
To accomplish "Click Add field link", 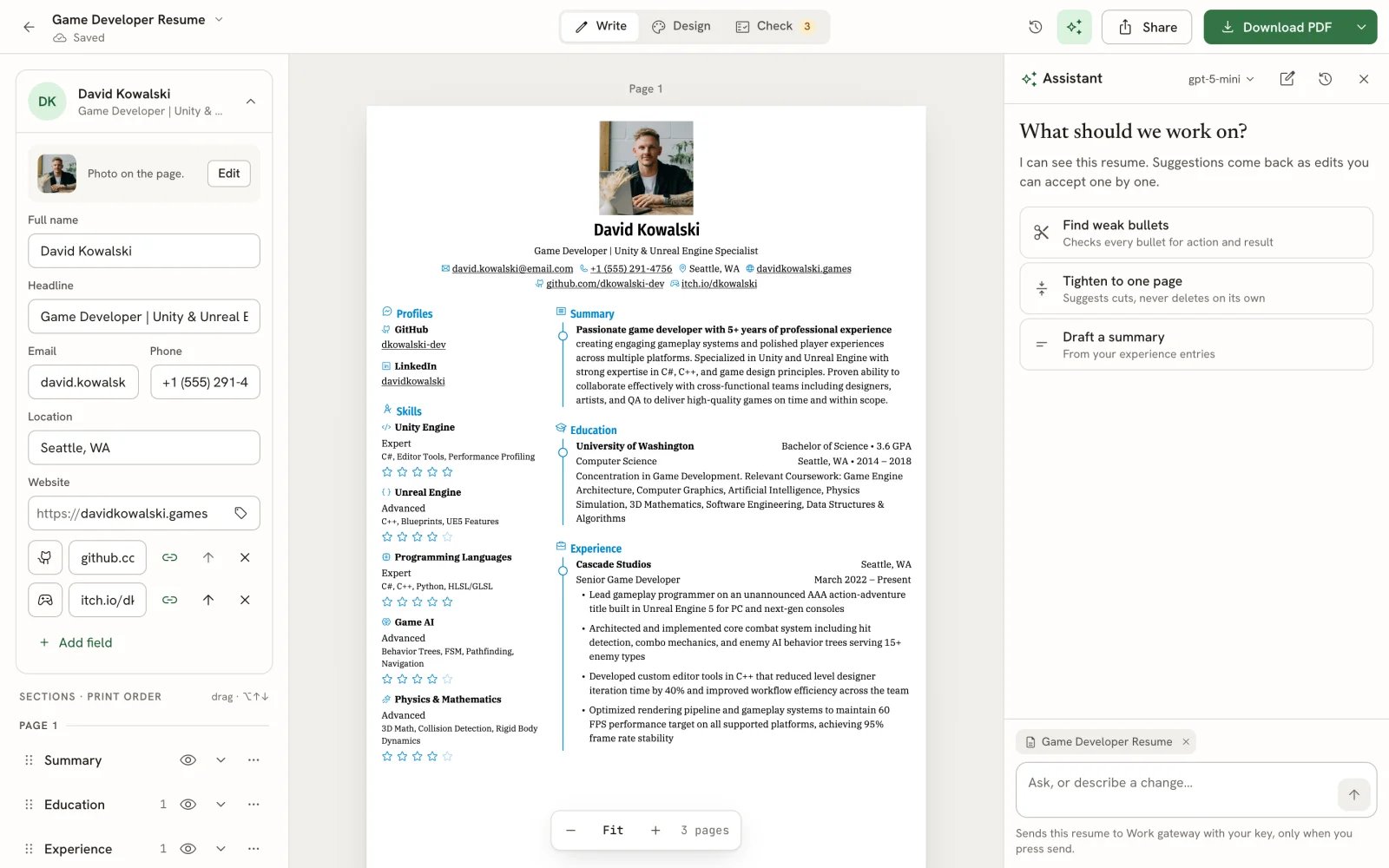I will [x=76, y=642].
